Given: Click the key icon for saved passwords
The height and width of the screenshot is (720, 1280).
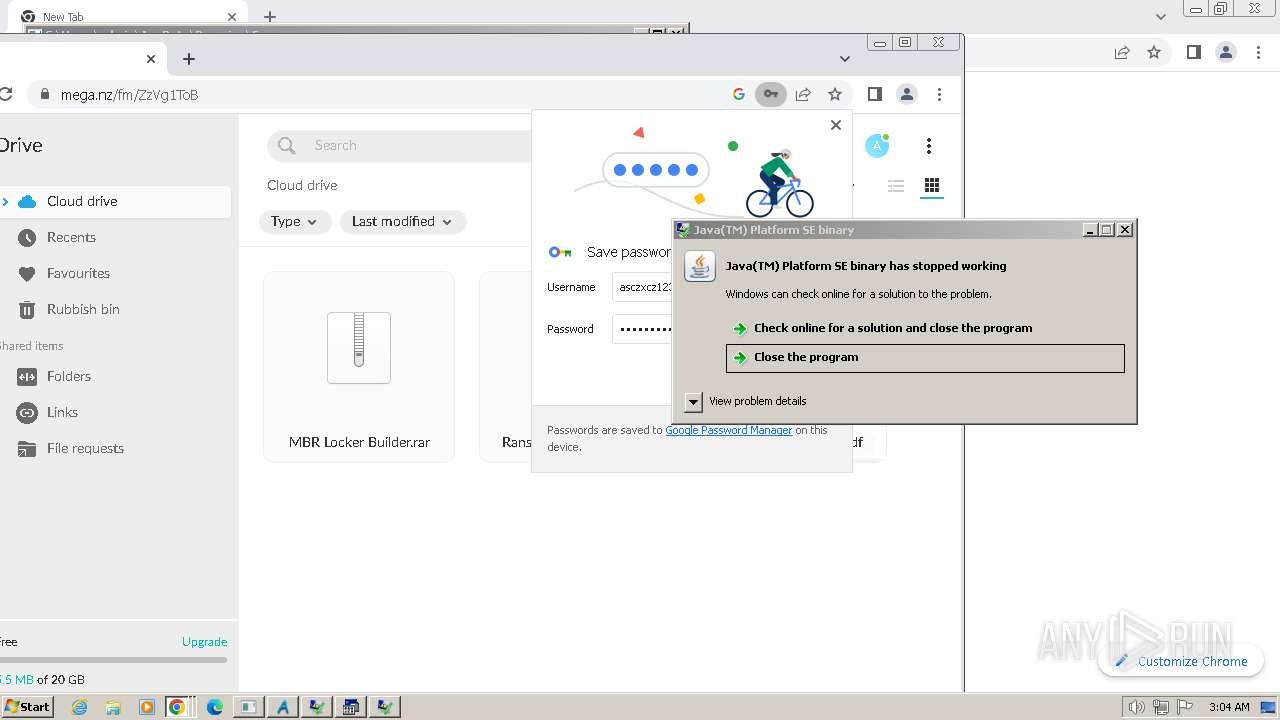Looking at the screenshot, I should 770,94.
